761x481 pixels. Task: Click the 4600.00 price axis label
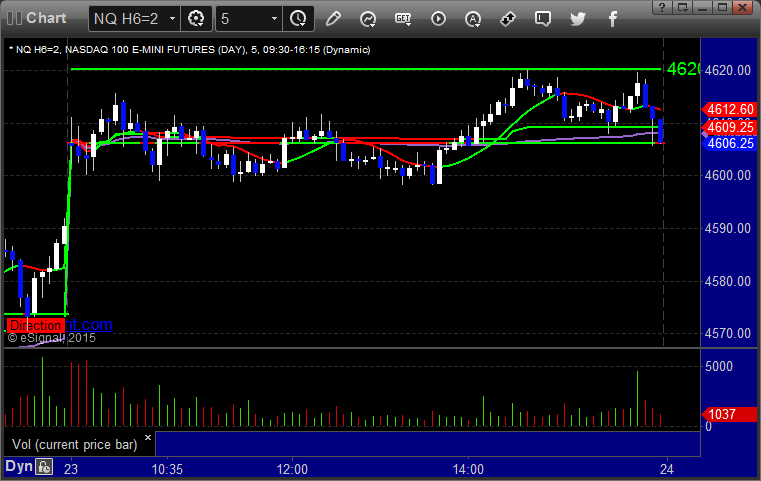(728, 175)
